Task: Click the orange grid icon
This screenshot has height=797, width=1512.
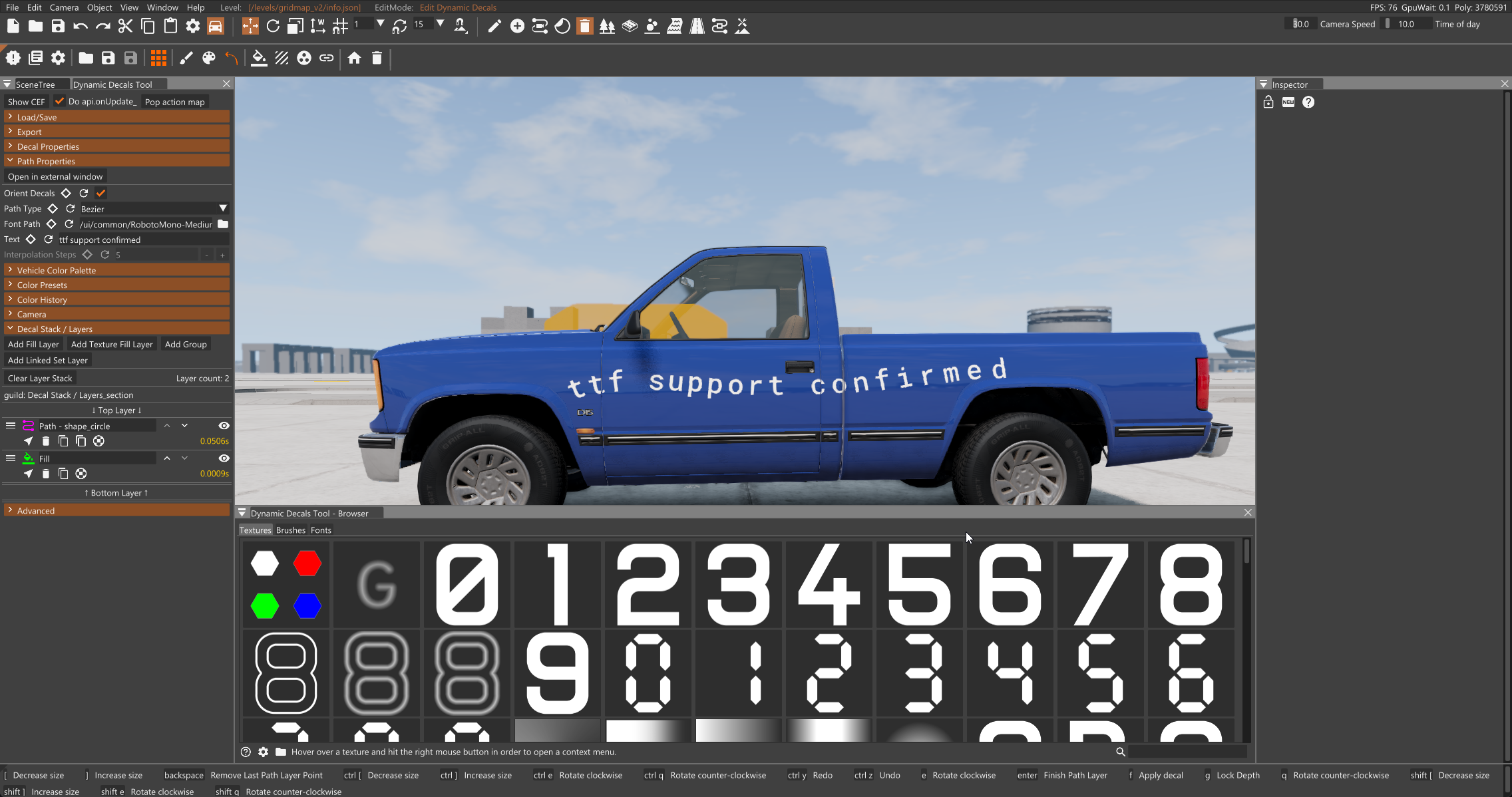Action: pos(158,59)
